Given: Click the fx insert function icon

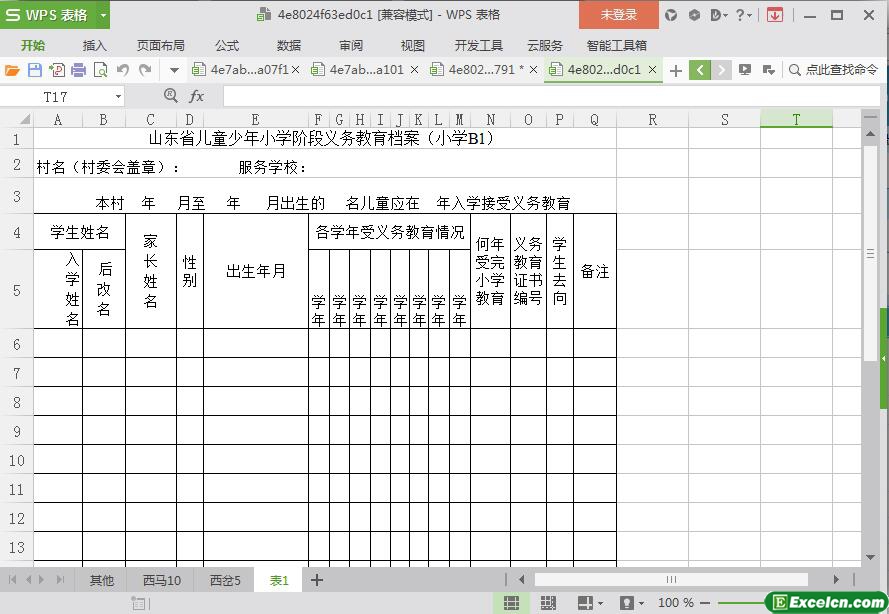Looking at the screenshot, I should [x=197, y=96].
